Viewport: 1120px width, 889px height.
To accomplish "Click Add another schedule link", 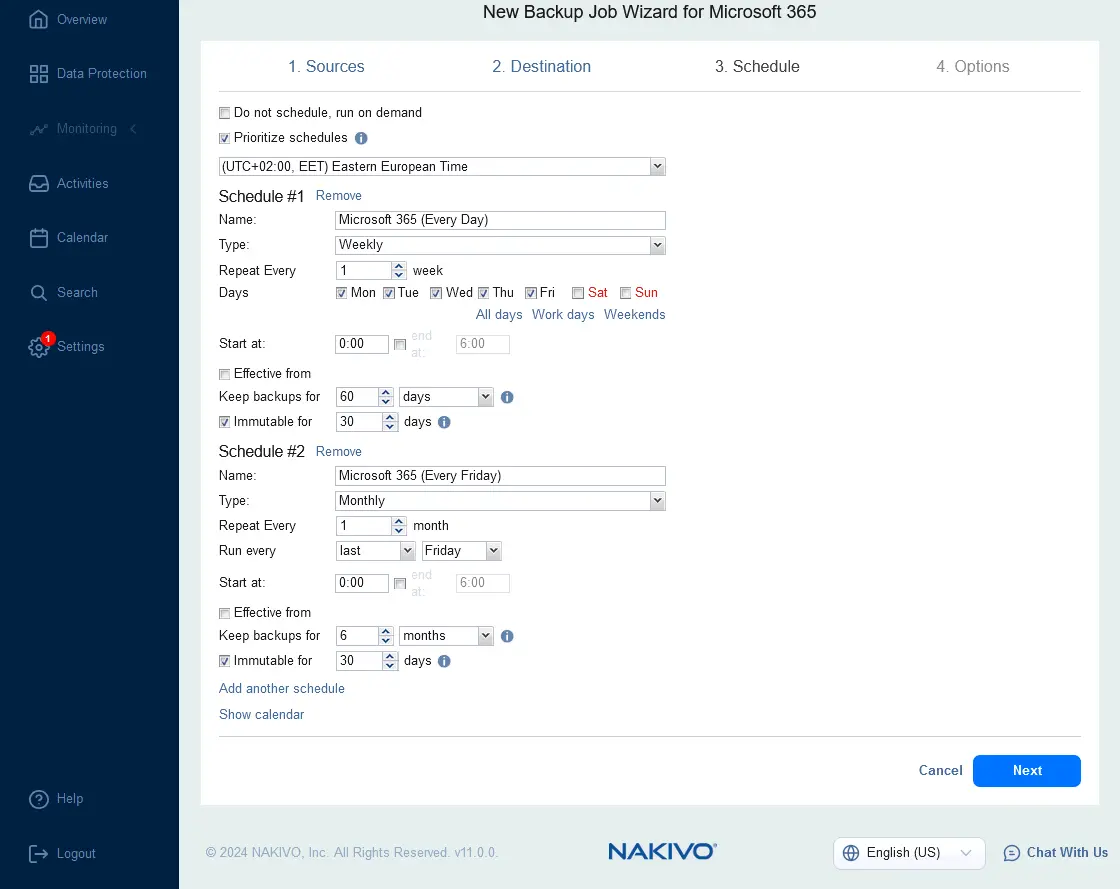I will point(281,689).
